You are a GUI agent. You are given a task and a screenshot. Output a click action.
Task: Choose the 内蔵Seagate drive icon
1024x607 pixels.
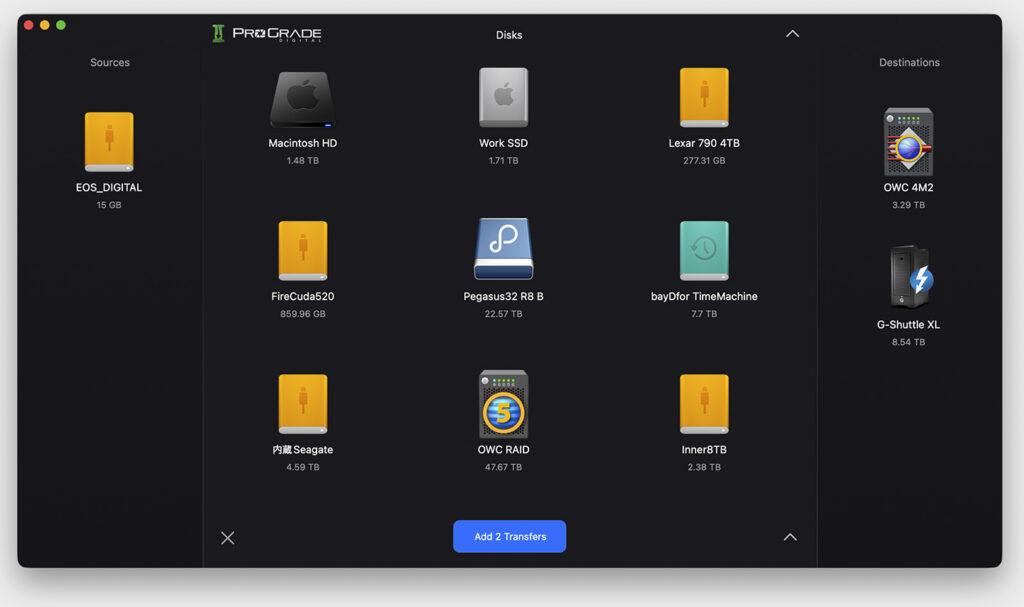[x=303, y=404]
